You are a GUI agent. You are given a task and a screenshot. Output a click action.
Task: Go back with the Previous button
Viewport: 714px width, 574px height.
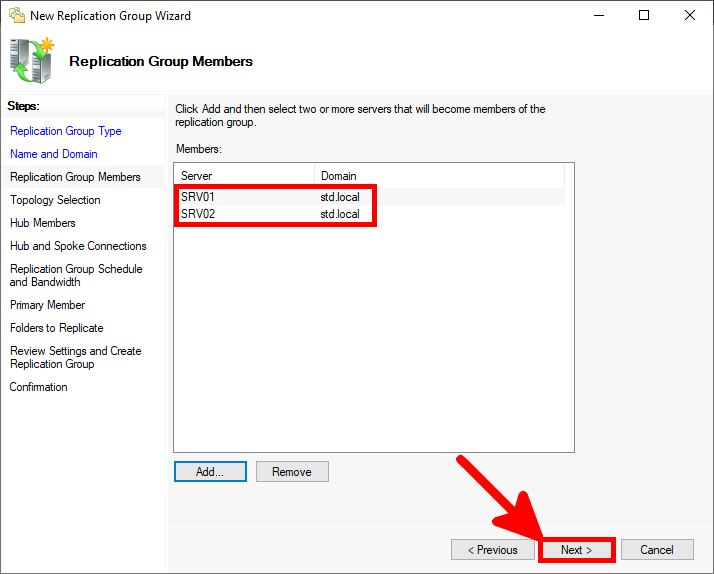point(493,550)
